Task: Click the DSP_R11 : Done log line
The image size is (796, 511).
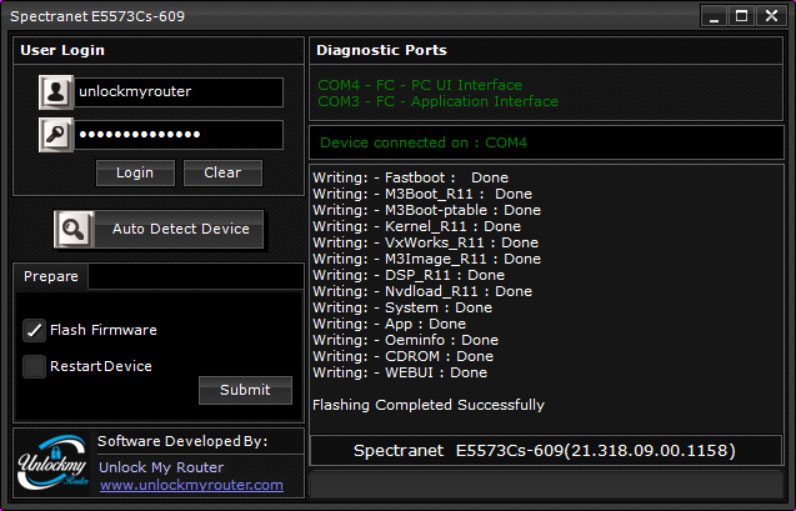Action: (x=409, y=275)
